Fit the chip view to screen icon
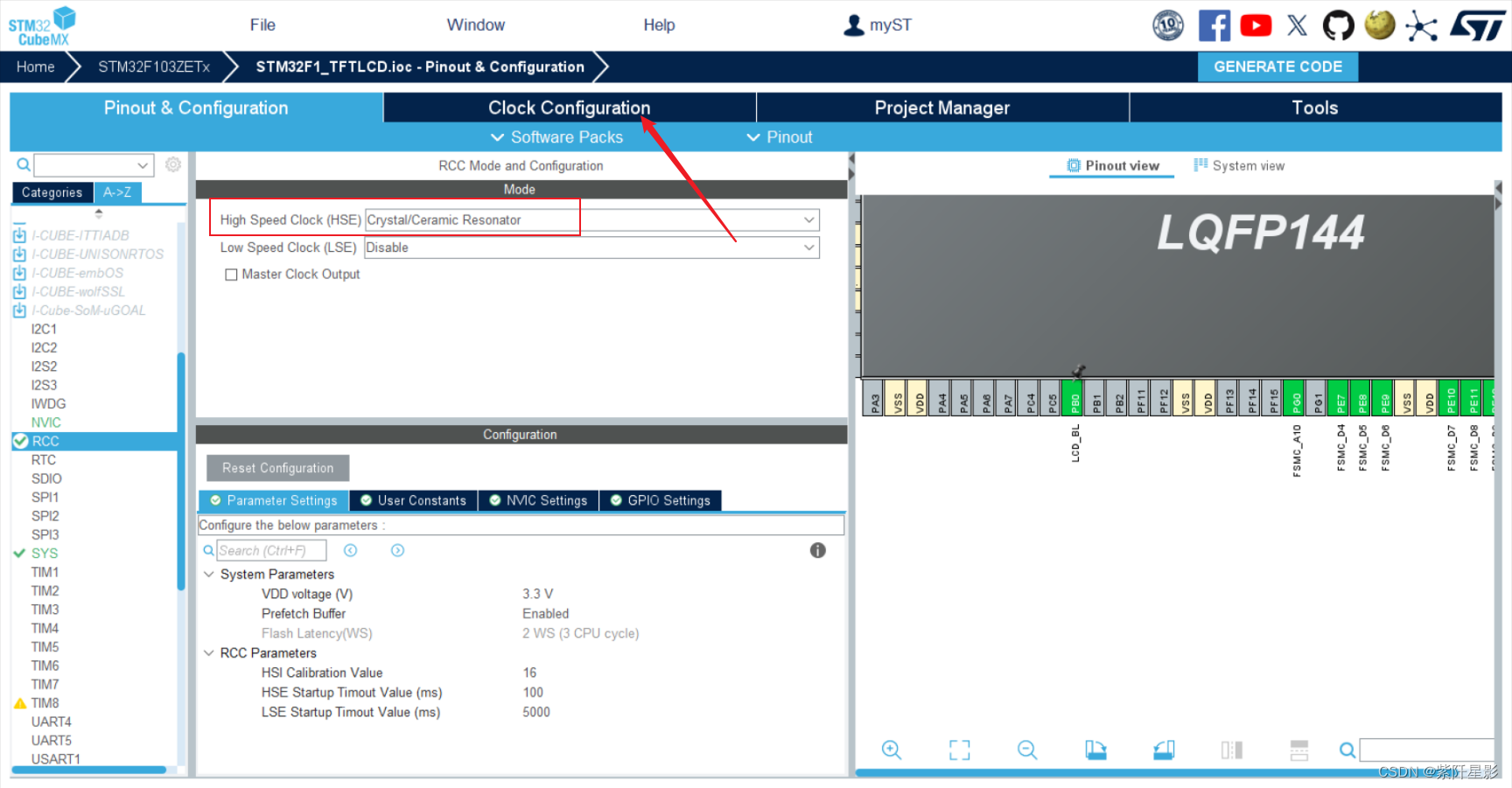 (960, 750)
